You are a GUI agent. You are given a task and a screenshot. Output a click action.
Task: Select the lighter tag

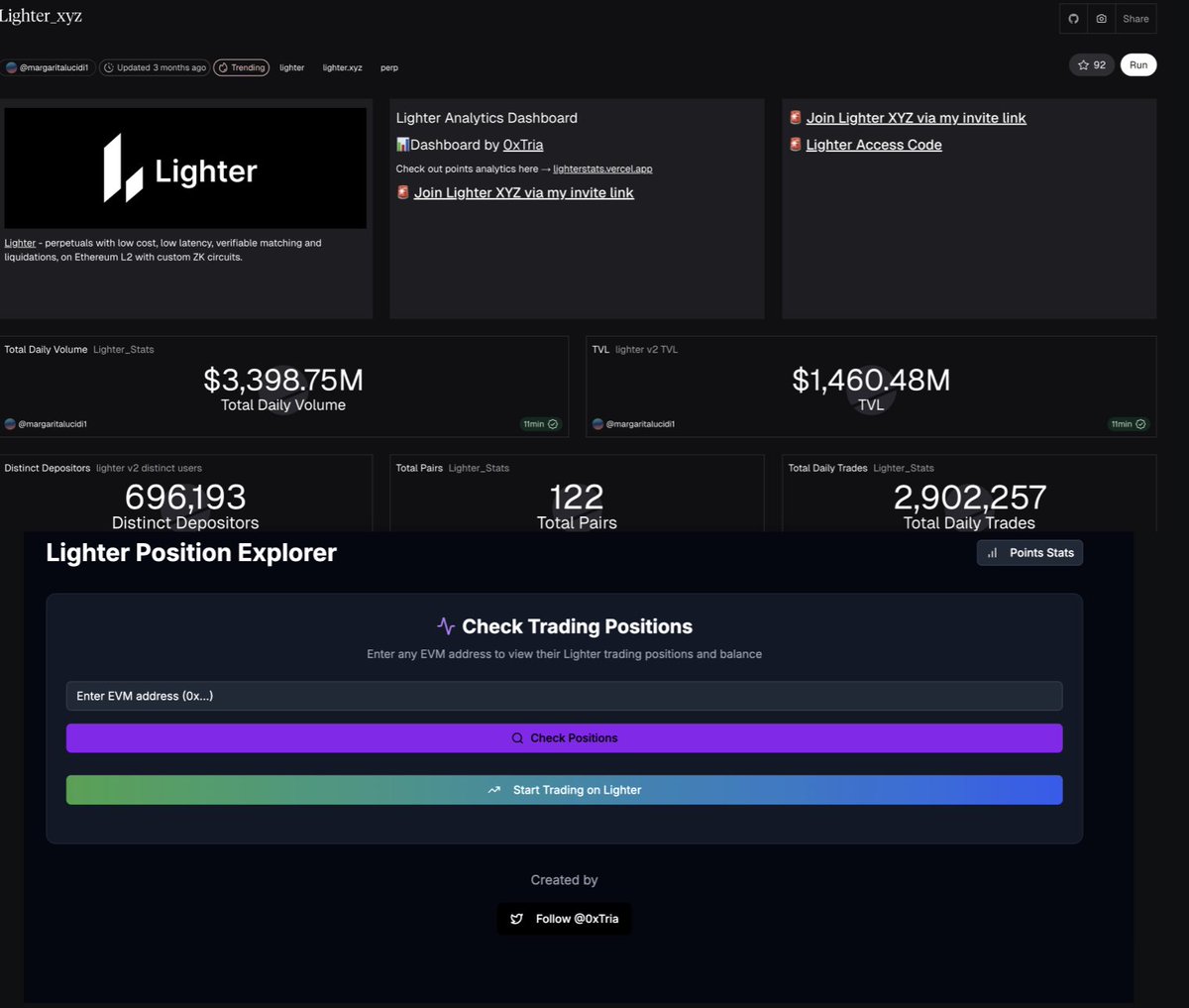pos(291,67)
